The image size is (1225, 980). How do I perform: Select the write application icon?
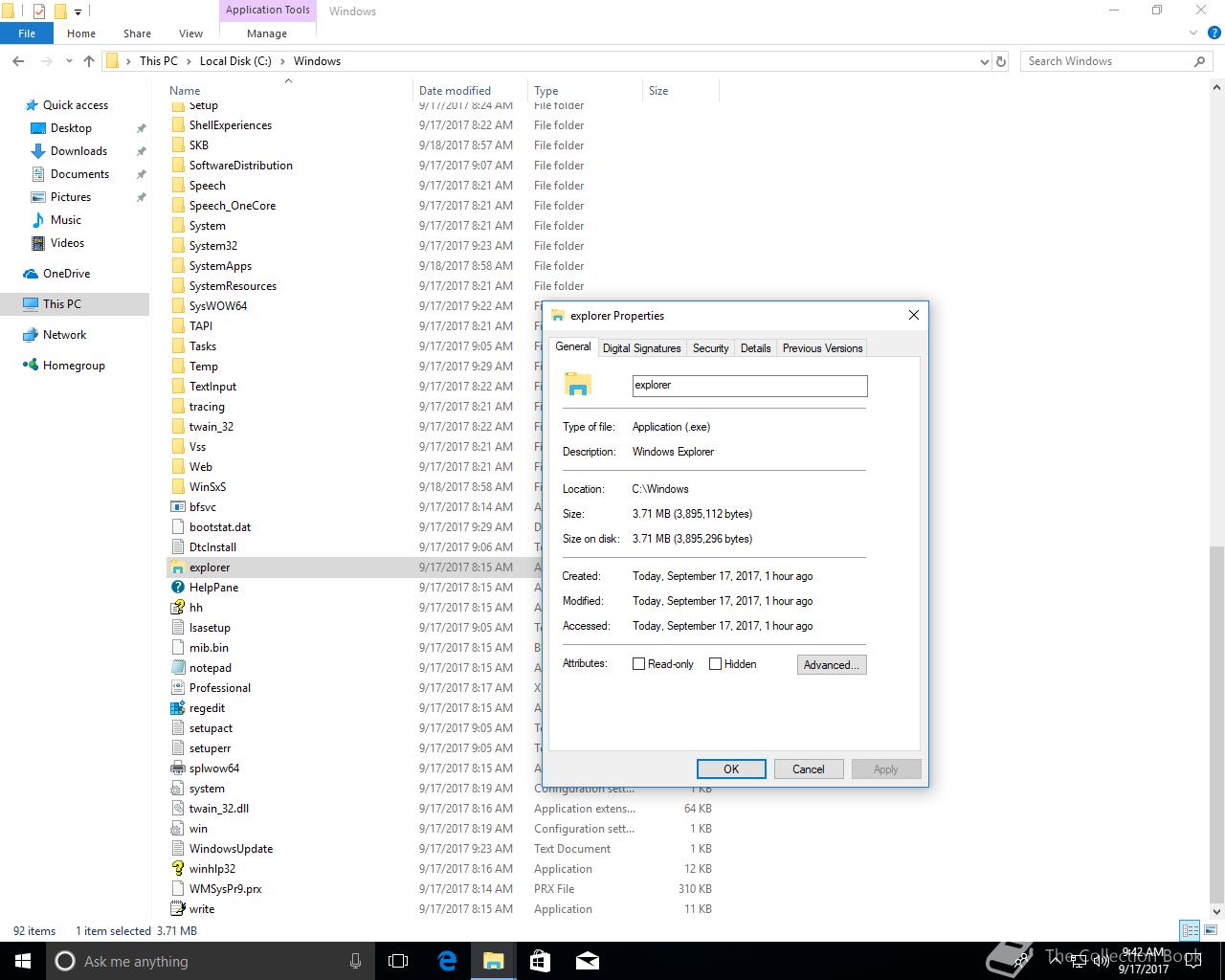point(177,909)
